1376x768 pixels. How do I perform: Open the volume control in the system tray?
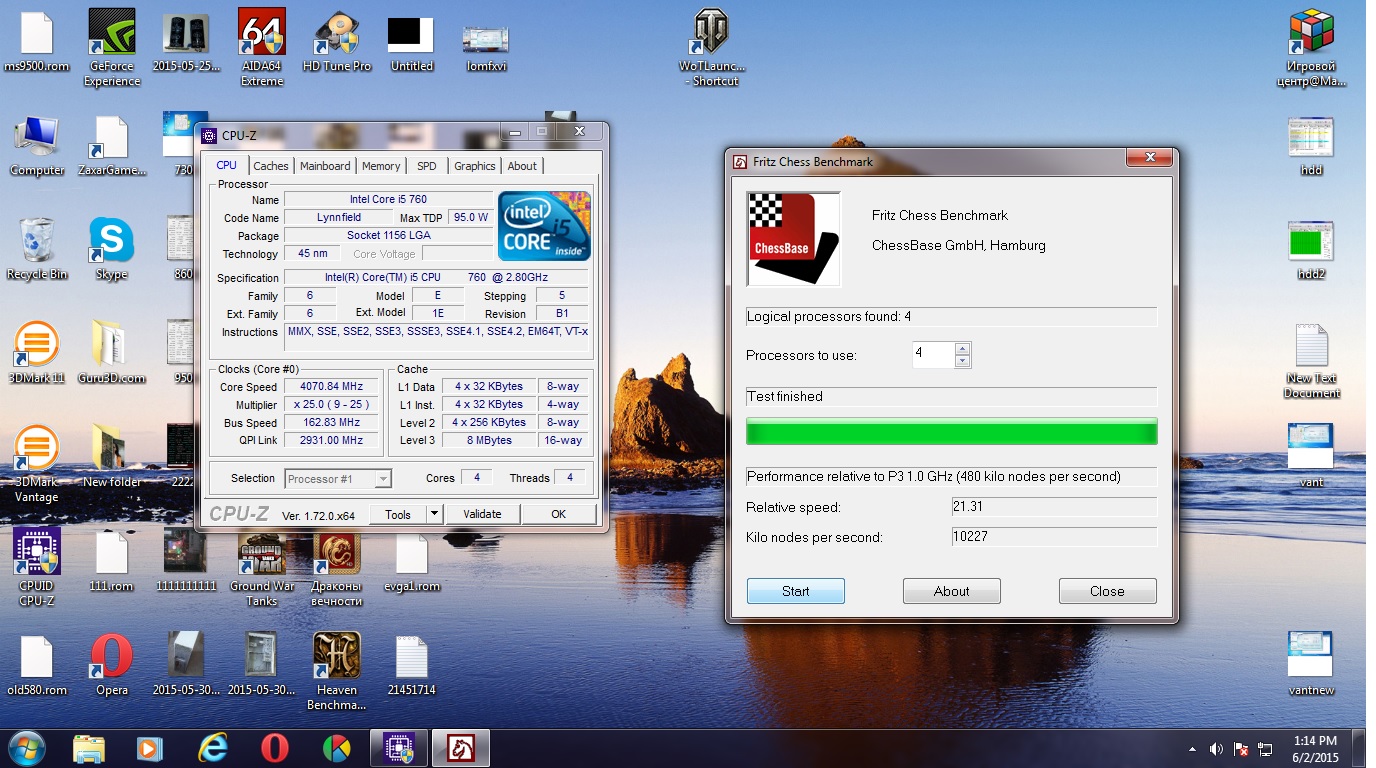1216,749
